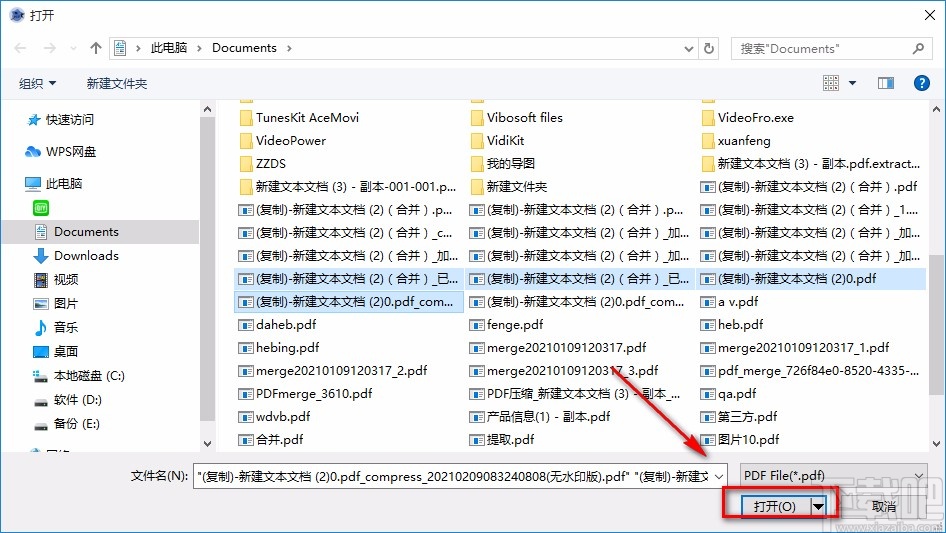Image resolution: width=946 pixels, height=533 pixels.
Task: Refresh the Documents folder listing
Action: [x=710, y=48]
